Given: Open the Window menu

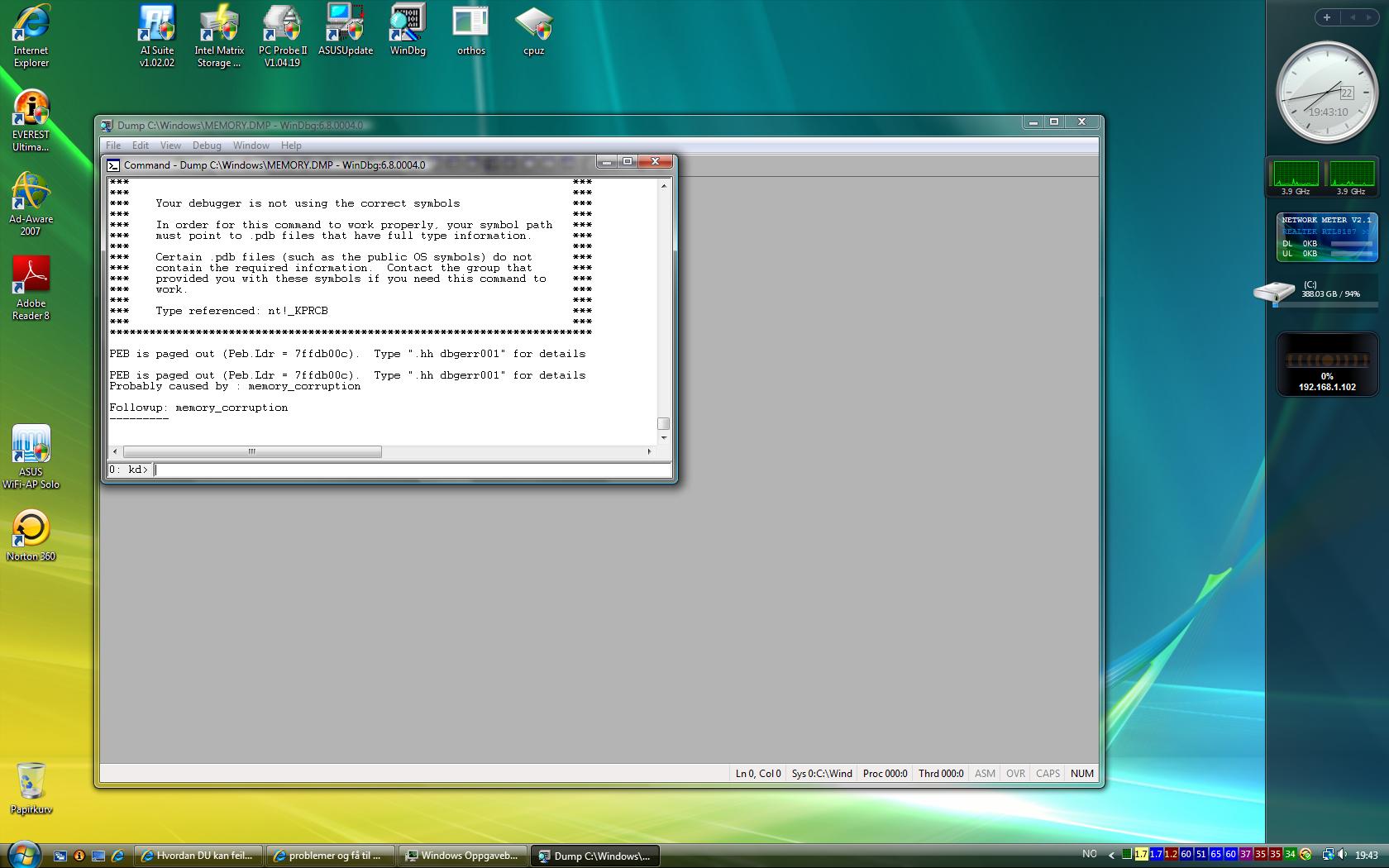Looking at the screenshot, I should click(x=251, y=145).
